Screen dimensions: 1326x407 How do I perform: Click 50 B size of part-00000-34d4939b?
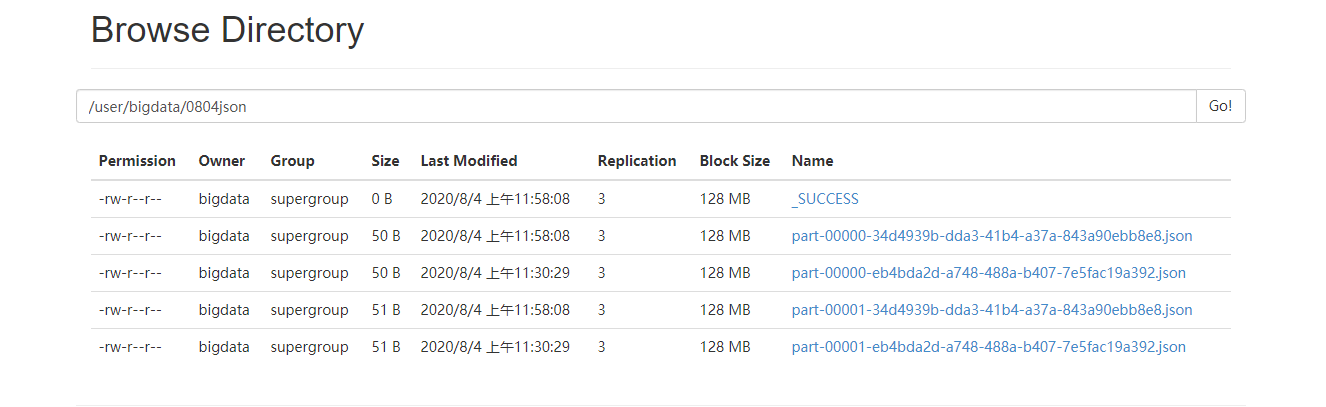click(386, 236)
